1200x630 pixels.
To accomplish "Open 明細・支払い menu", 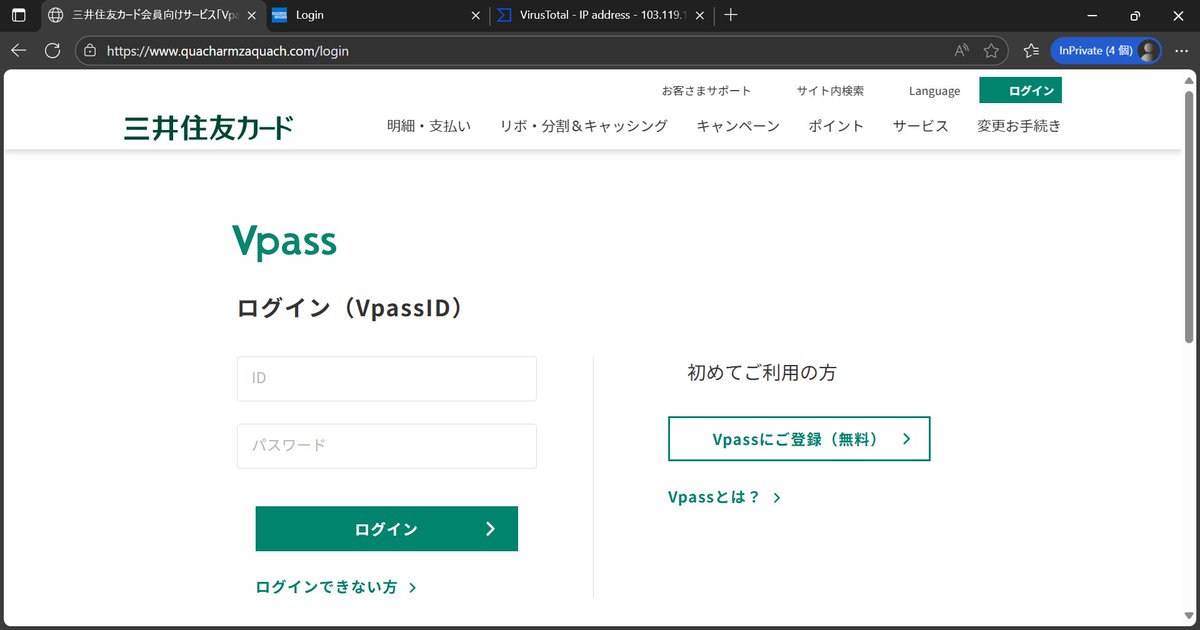I will click(x=429, y=126).
